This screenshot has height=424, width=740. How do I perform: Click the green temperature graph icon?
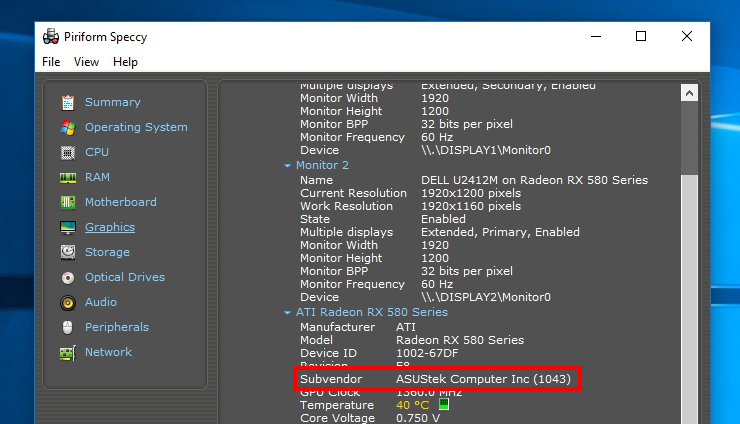point(444,404)
